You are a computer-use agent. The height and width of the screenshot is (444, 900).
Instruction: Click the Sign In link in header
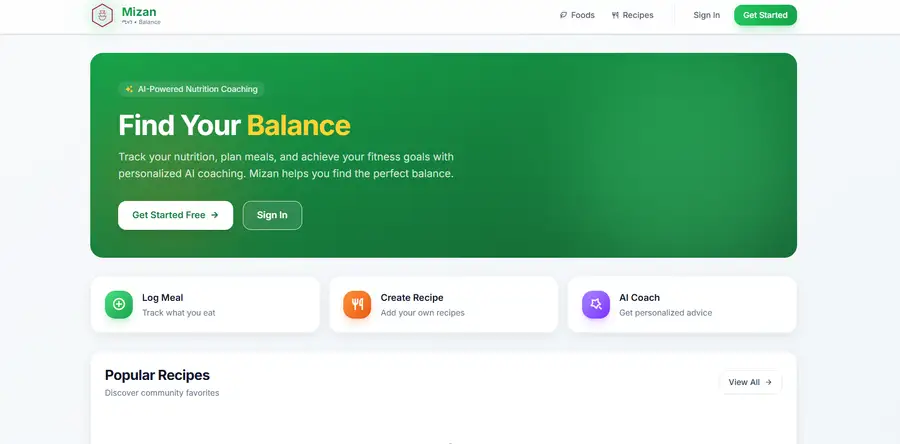[707, 15]
